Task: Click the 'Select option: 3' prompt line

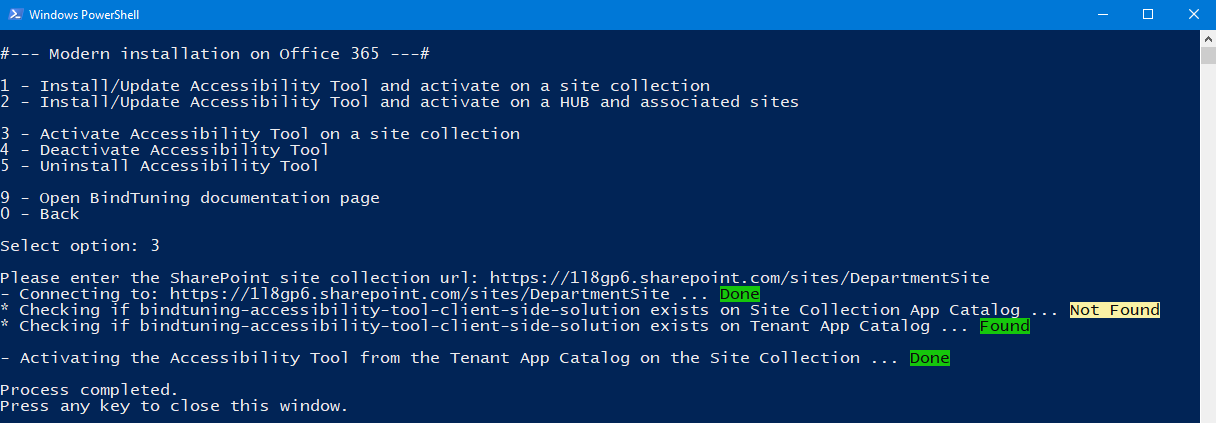Action: click(80, 246)
